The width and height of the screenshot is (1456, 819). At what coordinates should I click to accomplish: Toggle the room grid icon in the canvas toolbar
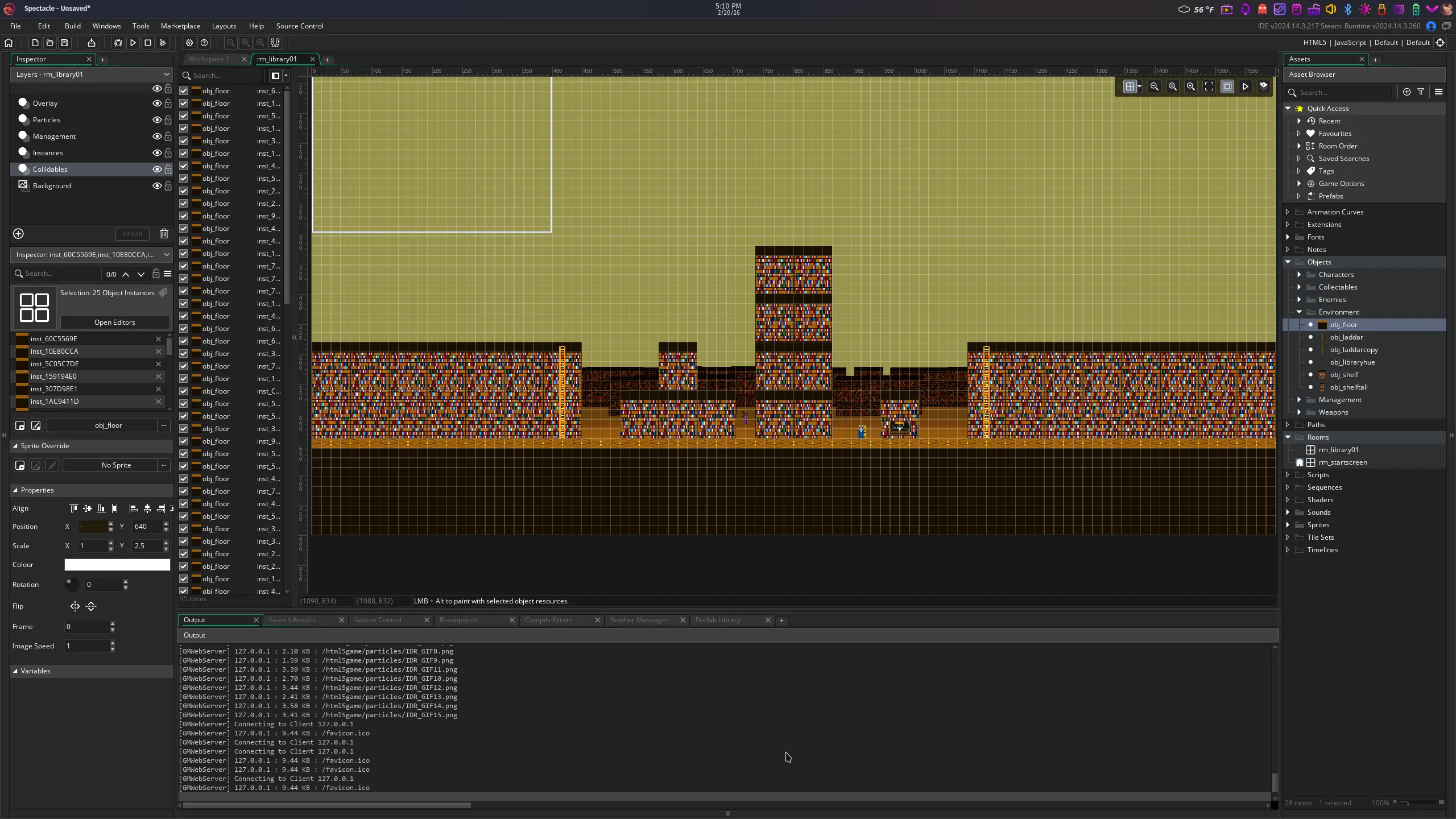pos(1130,86)
